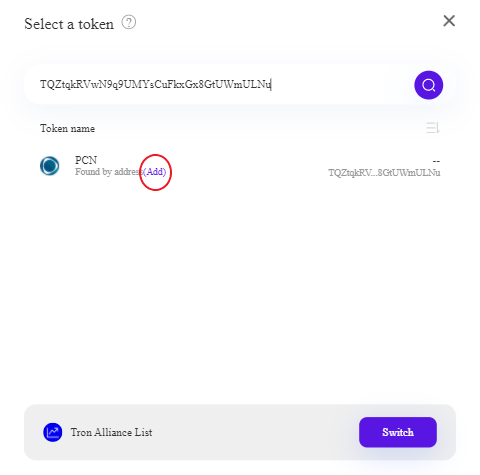Close the Select a token dialog
480x475 pixels.
[x=449, y=21]
